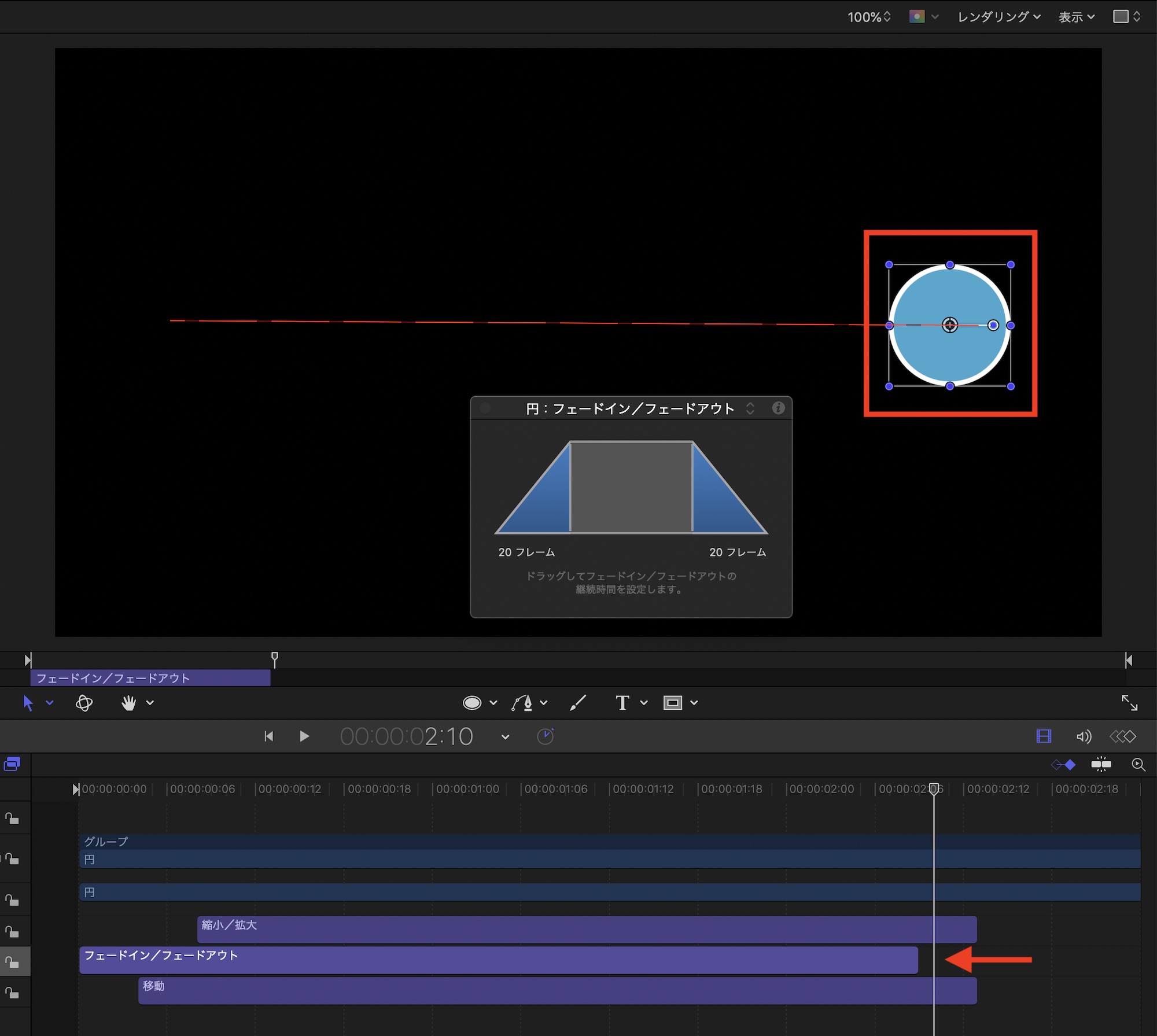
Task: Toggle audio mute speaker button
Action: click(x=1084, y=736)
